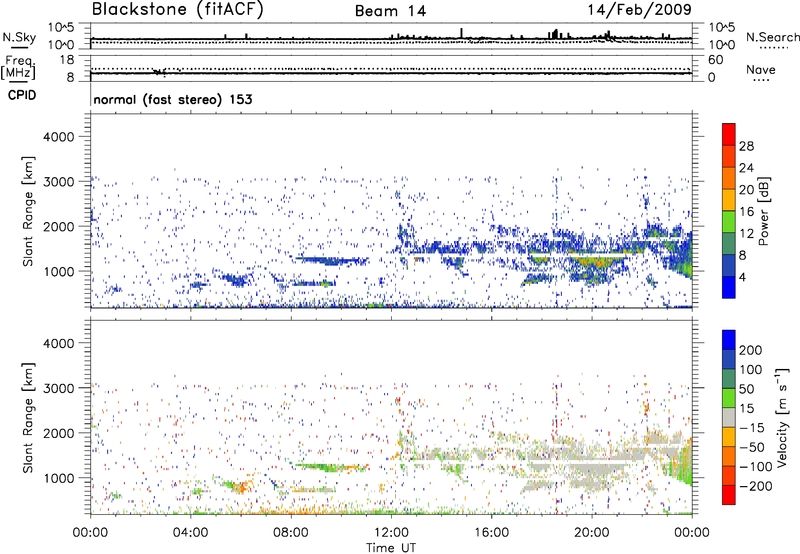Click the 18 tick on frequency axis
800x554 pixels.
coord(67,60)
